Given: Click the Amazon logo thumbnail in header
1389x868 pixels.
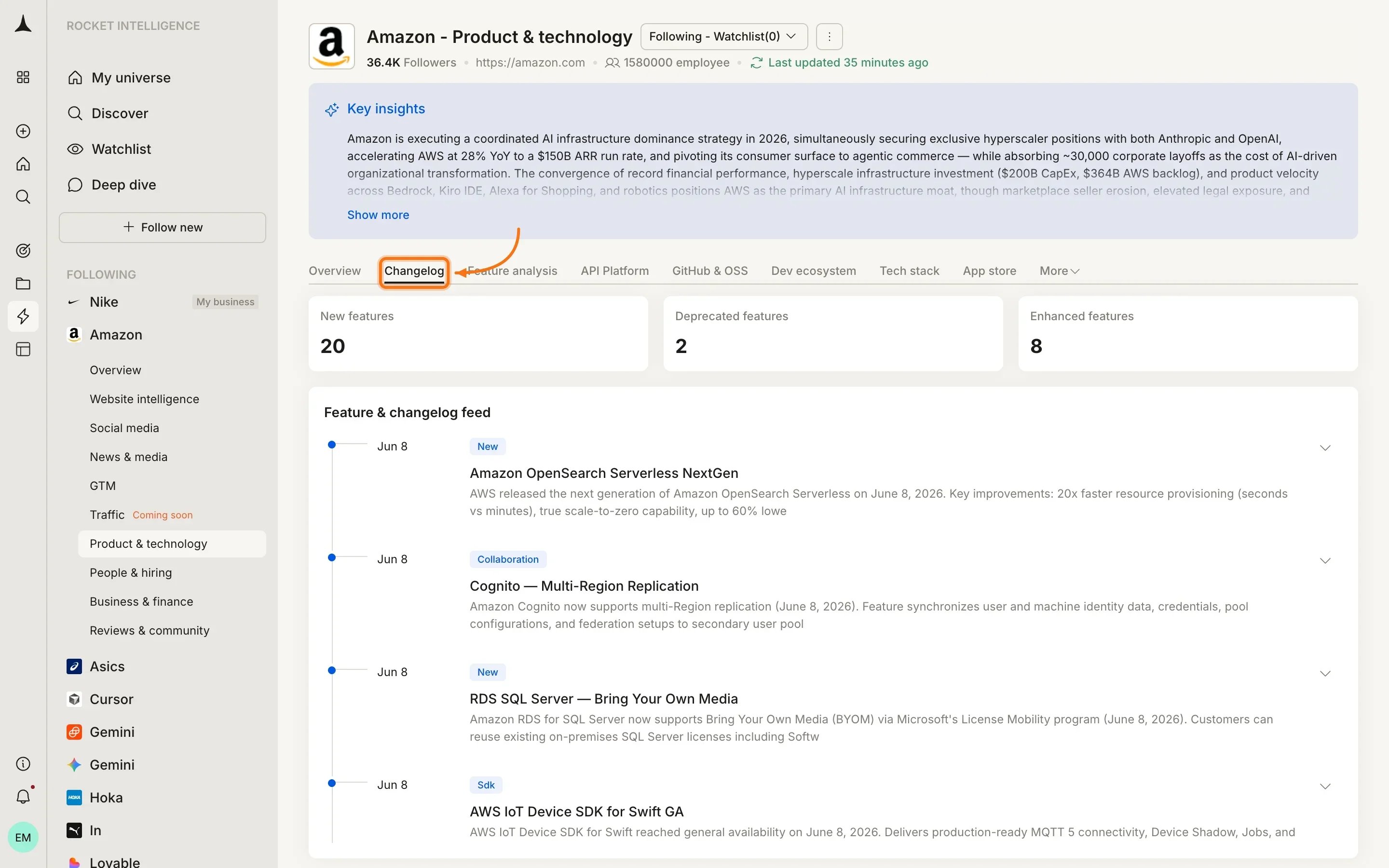Looking at the screenshot, I should point(332,46).
